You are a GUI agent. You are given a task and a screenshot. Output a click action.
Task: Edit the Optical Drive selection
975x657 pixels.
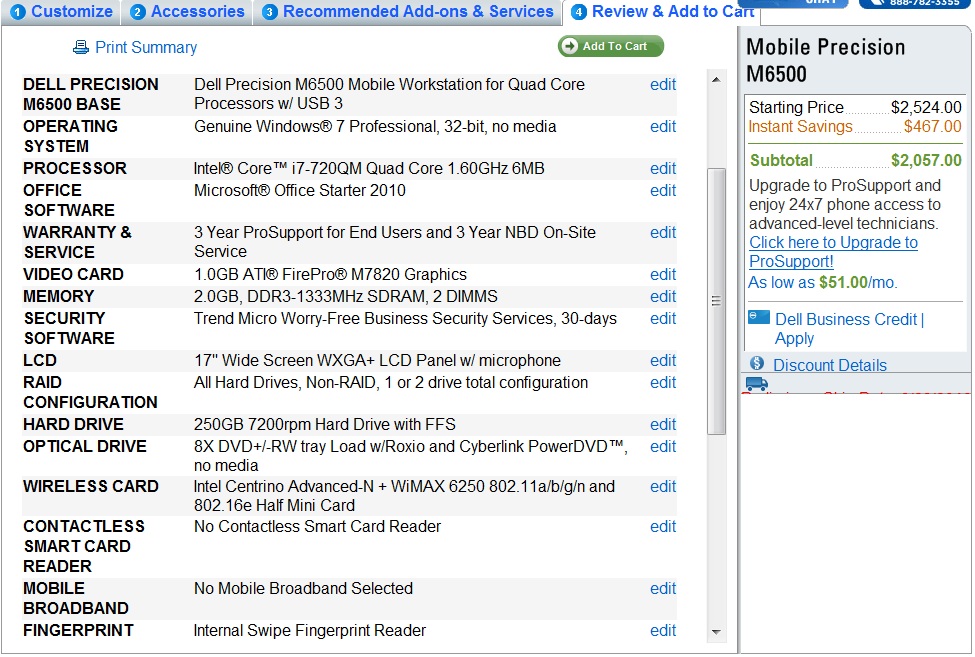tap(663, 447)
